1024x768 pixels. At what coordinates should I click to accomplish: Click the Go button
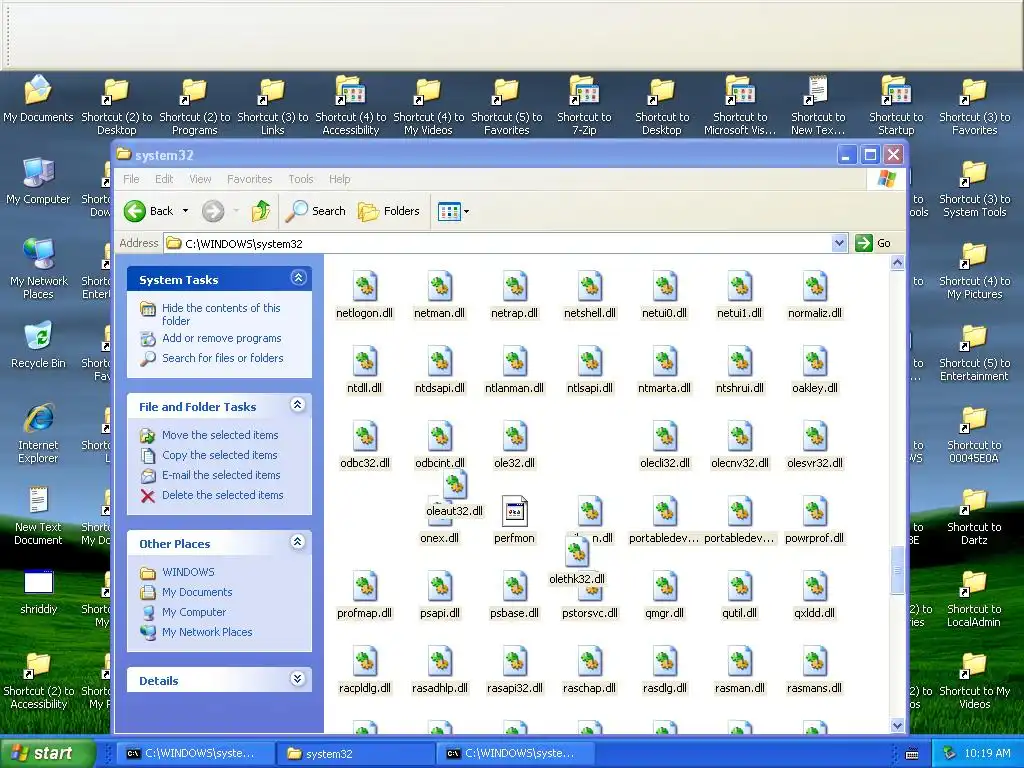pyautogui.click(x=873, y=243)
